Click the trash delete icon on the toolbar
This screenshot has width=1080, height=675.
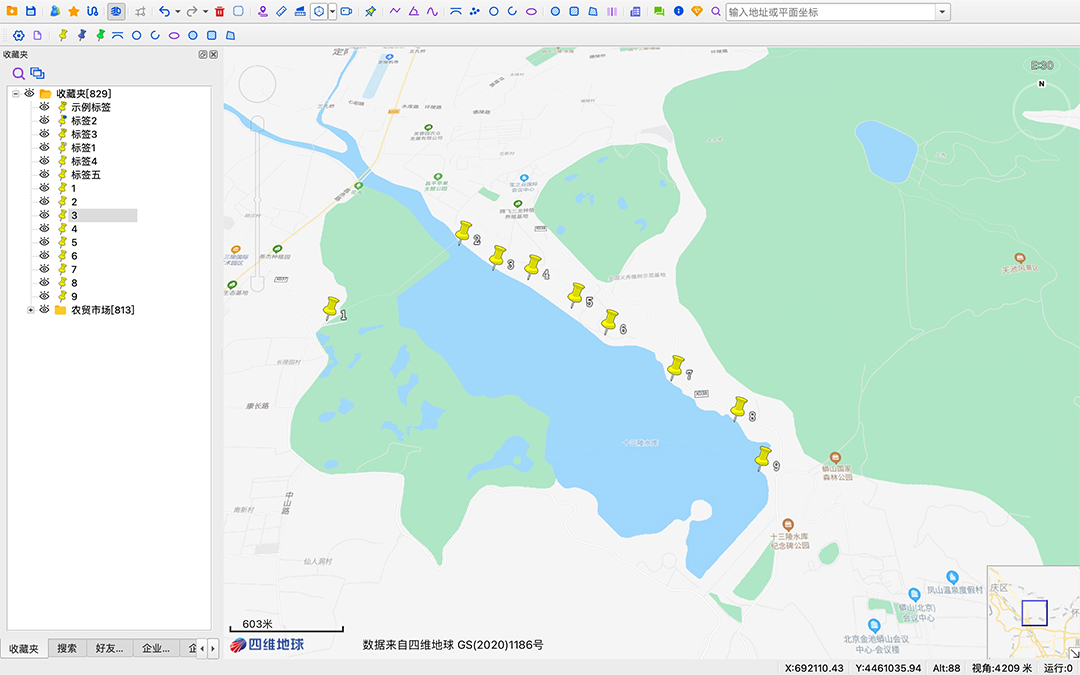(x=219, y=11)
